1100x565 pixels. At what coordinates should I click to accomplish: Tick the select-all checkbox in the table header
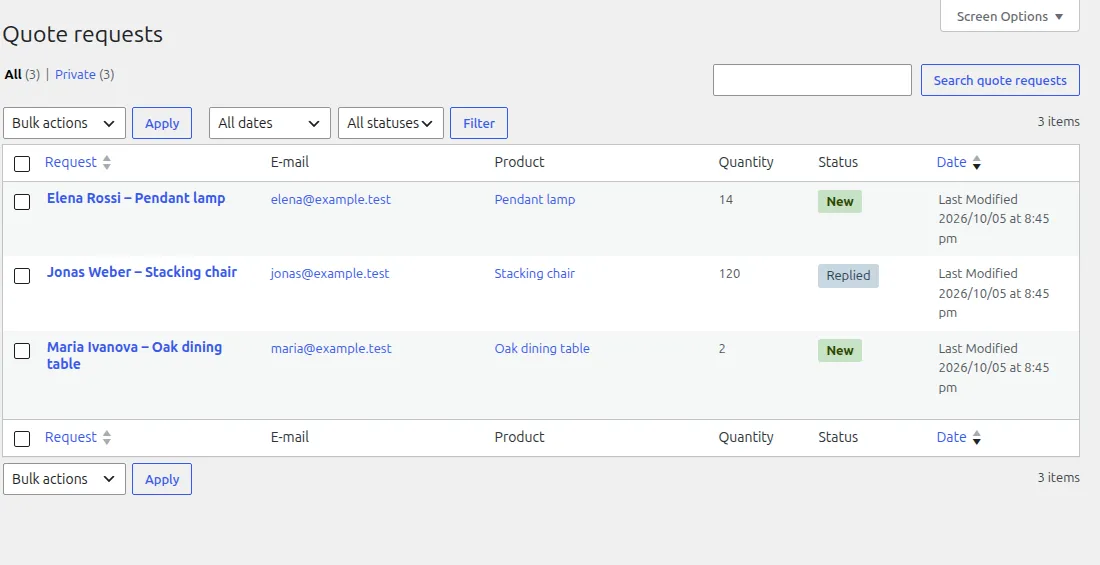coord(22,164)
